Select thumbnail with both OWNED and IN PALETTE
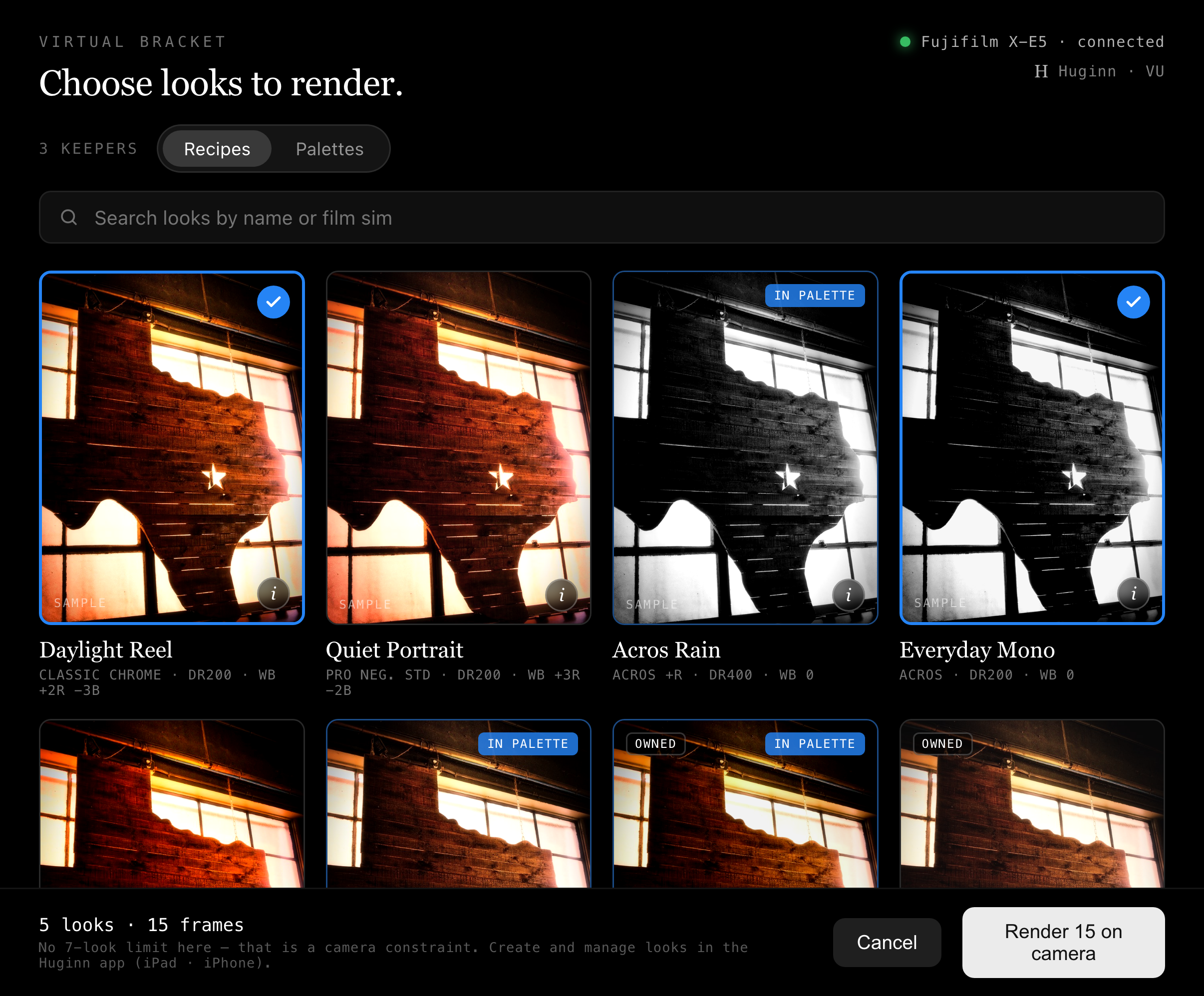Viewport: 1204px width, 996px height. [745, 804]
